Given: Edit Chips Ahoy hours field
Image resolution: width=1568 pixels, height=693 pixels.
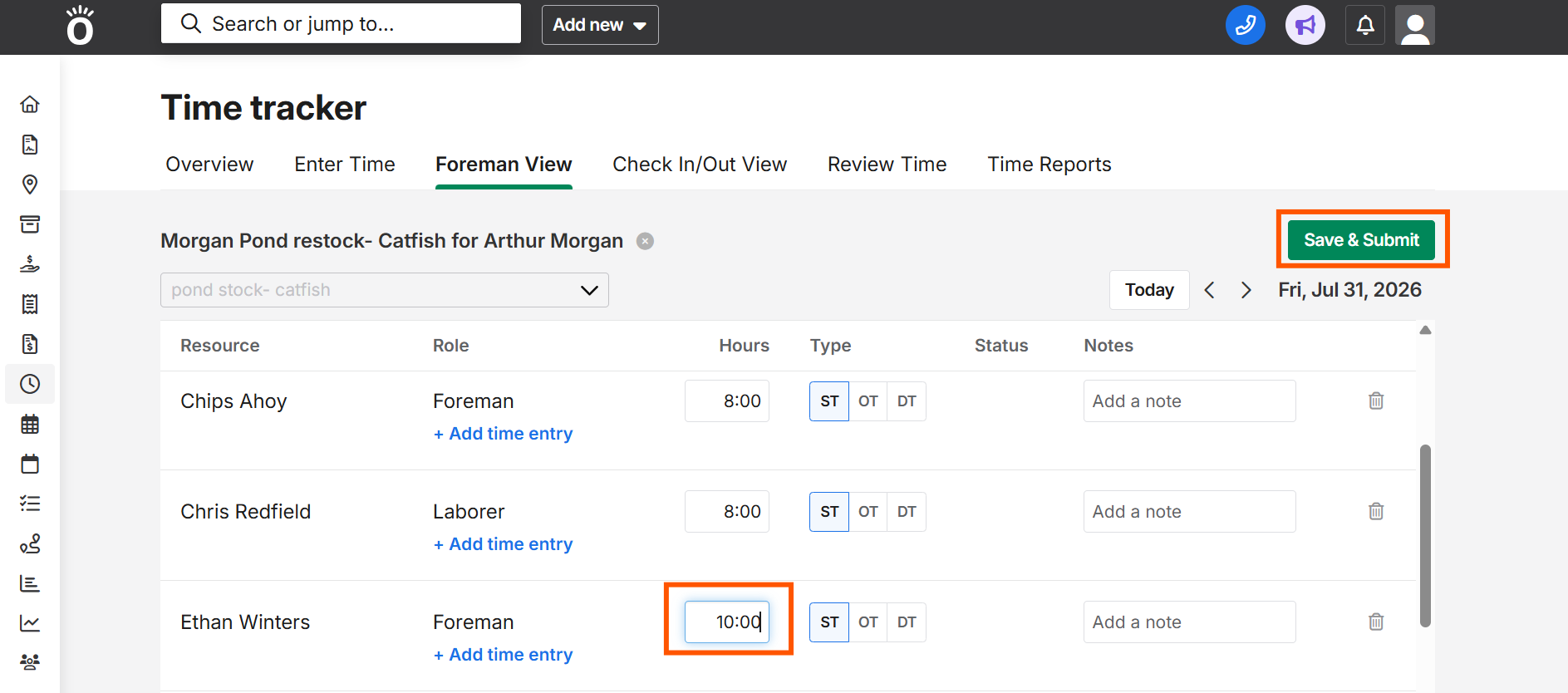Looking at the screenshot, I should click(x=727, y=401).
